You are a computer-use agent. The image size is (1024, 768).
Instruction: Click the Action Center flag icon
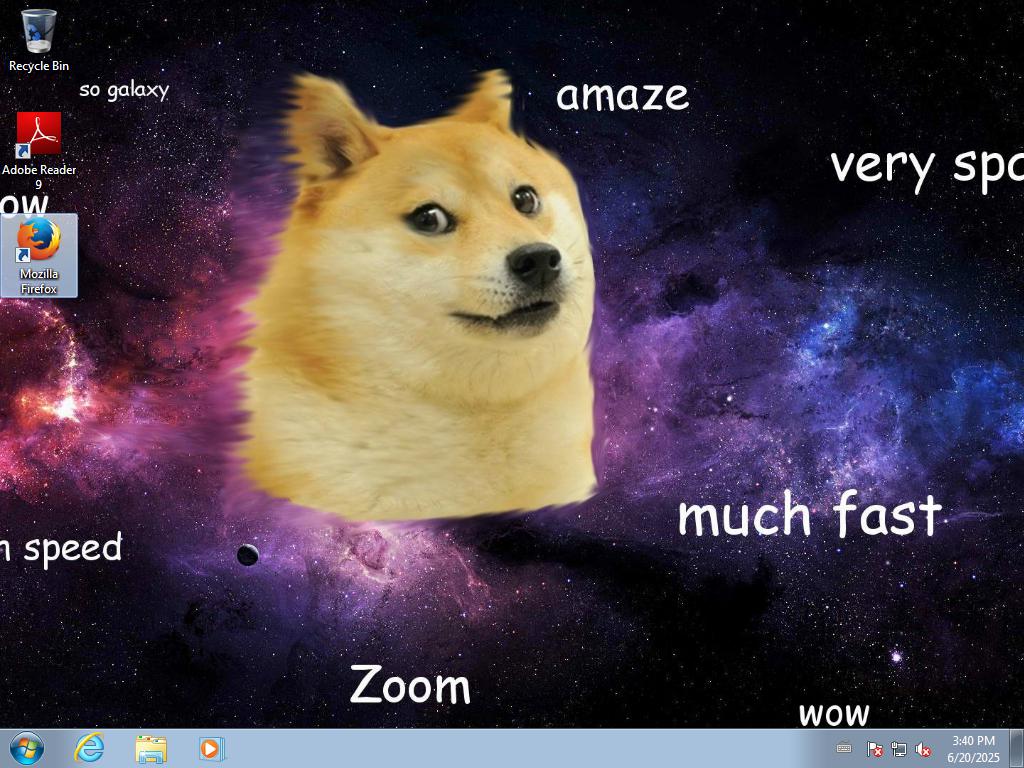[874, 749]
